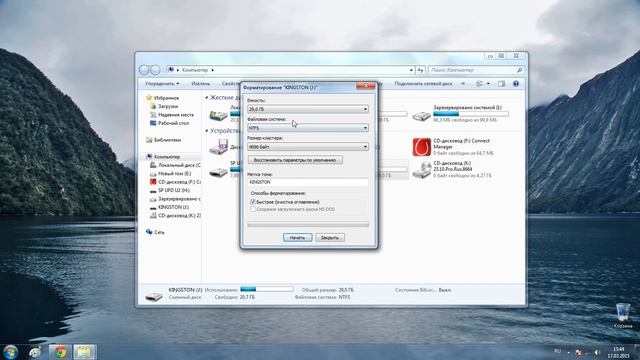Open the Windows Start button
Viewport: 640px width, 360px height.
[x=10, y=352]
